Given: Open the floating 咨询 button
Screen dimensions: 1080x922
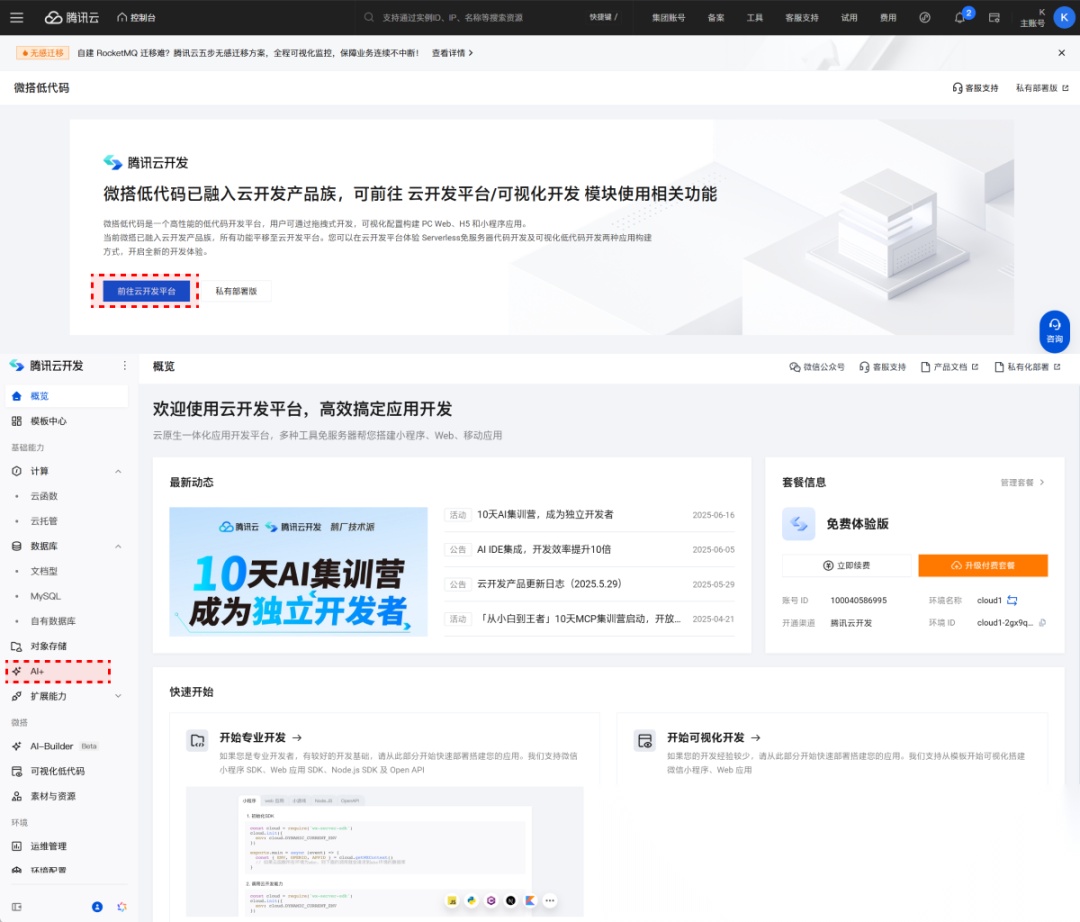Looking at the screenshot, I should [x=1055, y=331].
